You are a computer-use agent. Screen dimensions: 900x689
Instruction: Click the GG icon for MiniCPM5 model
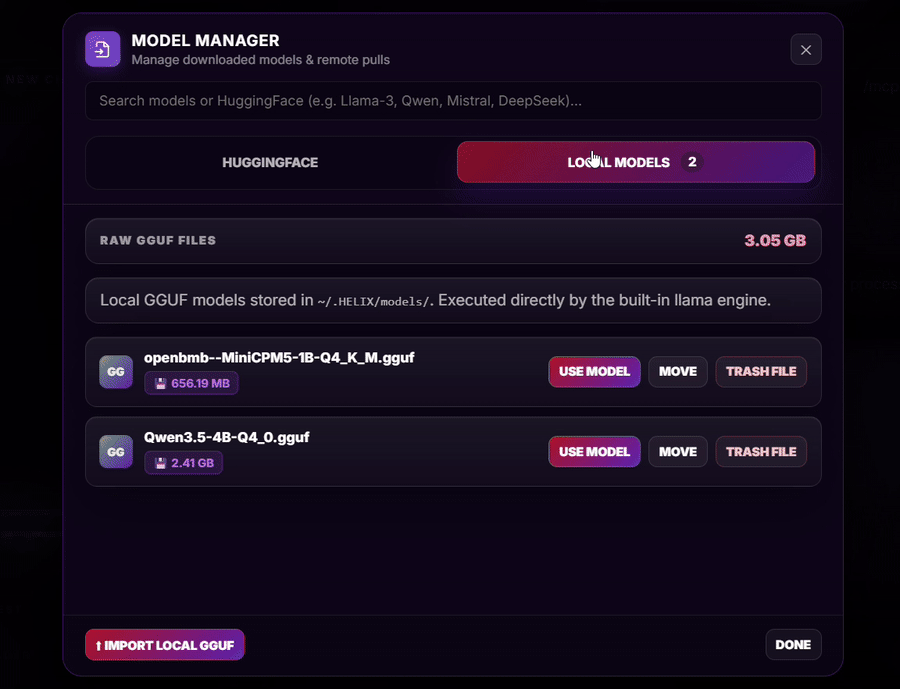pyautogui.click(x=116, y=372)
